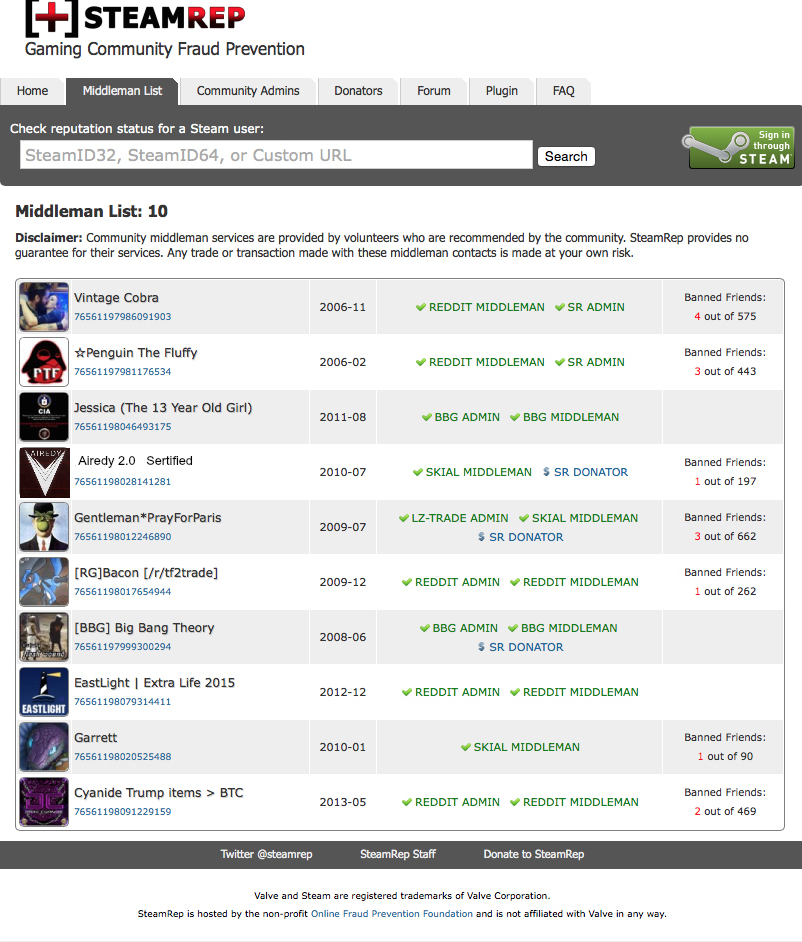
Task: Click Jessica's CIA avatar thumbnail
Action: click(x=44, y=417)
